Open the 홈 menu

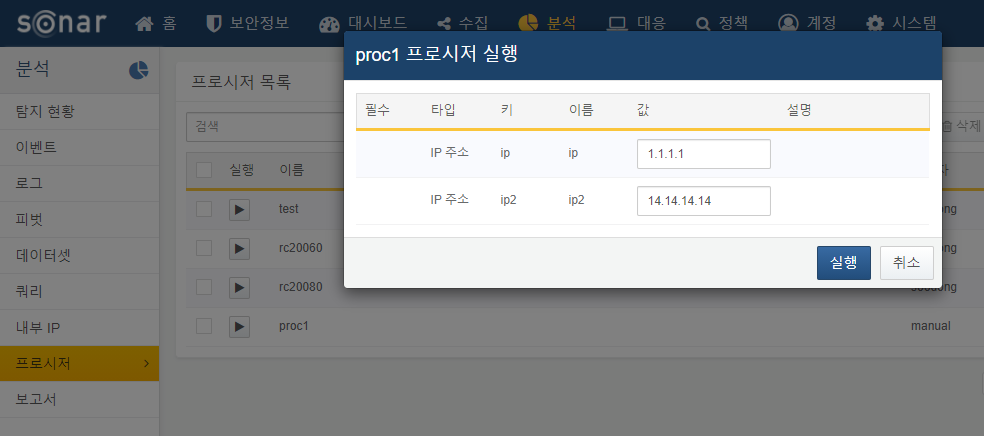[169, 24]
